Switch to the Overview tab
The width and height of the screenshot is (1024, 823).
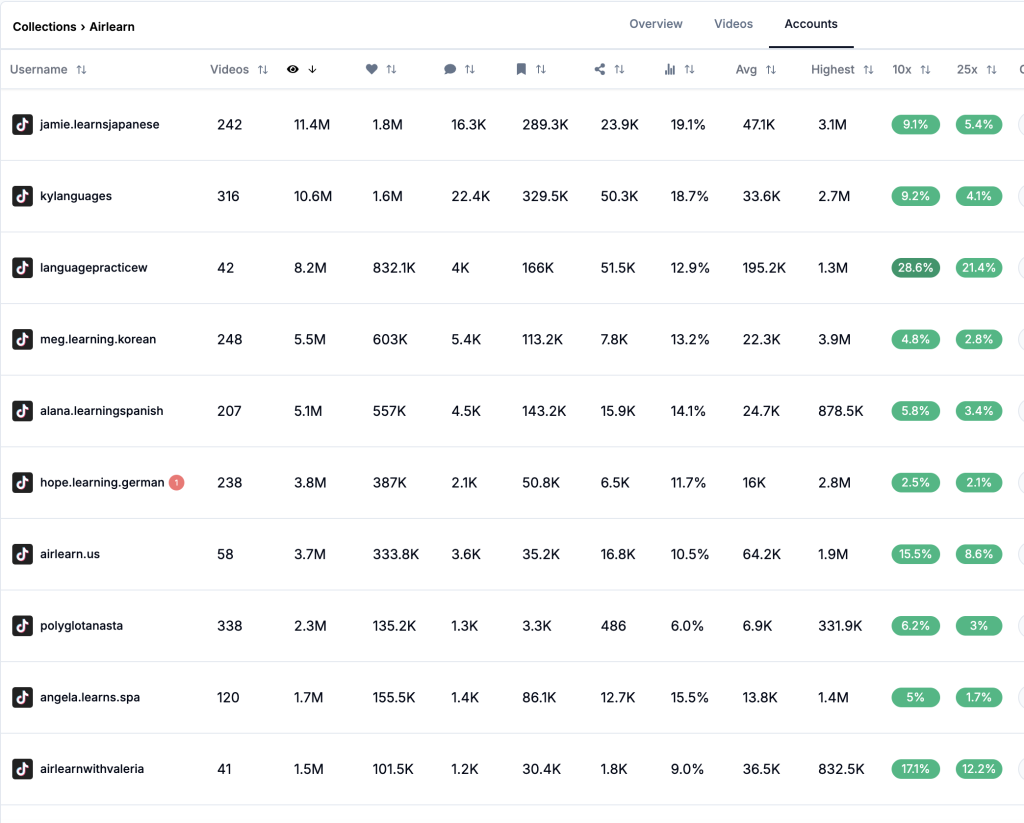point(655,24)
